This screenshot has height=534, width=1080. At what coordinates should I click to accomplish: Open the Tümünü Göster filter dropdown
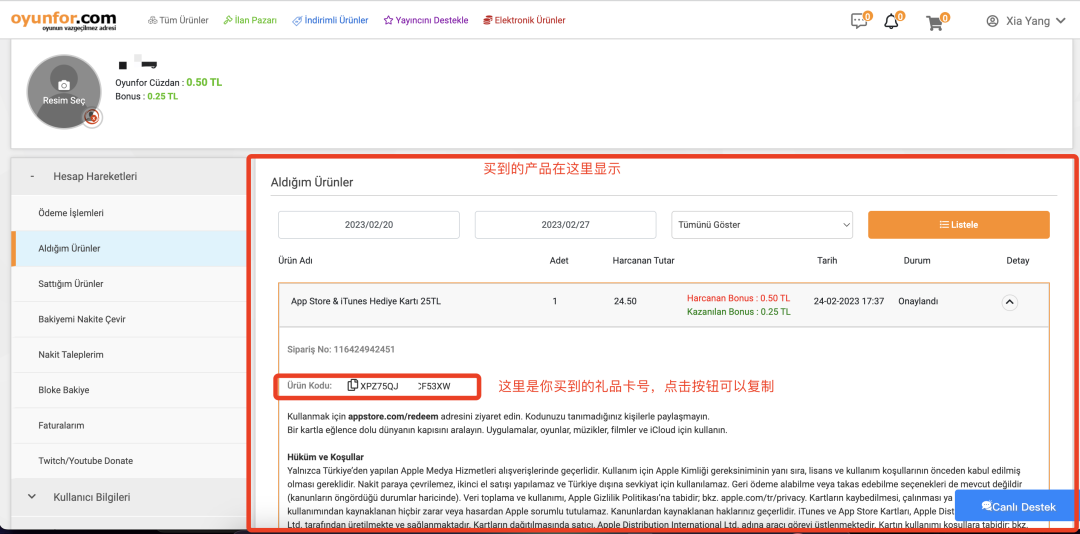pyautogui.click(x=761, y=225)
